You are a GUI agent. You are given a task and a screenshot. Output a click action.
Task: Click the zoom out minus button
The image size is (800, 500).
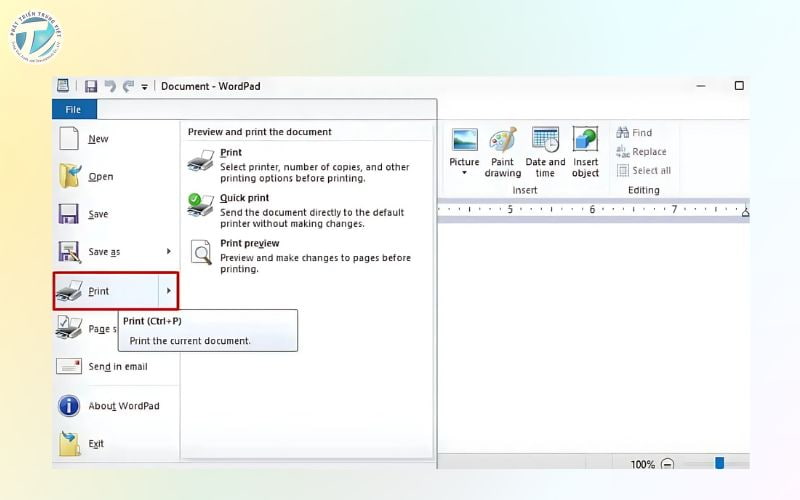coord(667,464)
